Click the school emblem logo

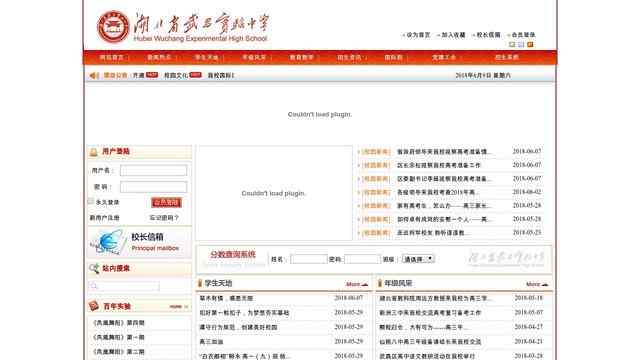pyautogui.click(x=113, y=27)
